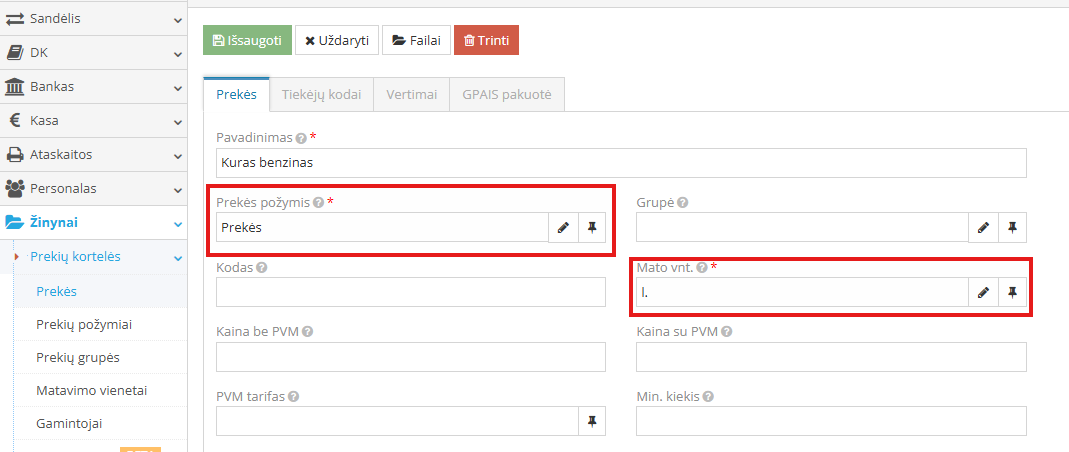Click the DK book icon in sidebar
The width and height of the screenshot is (1069, 452).
tap(14, 53)
